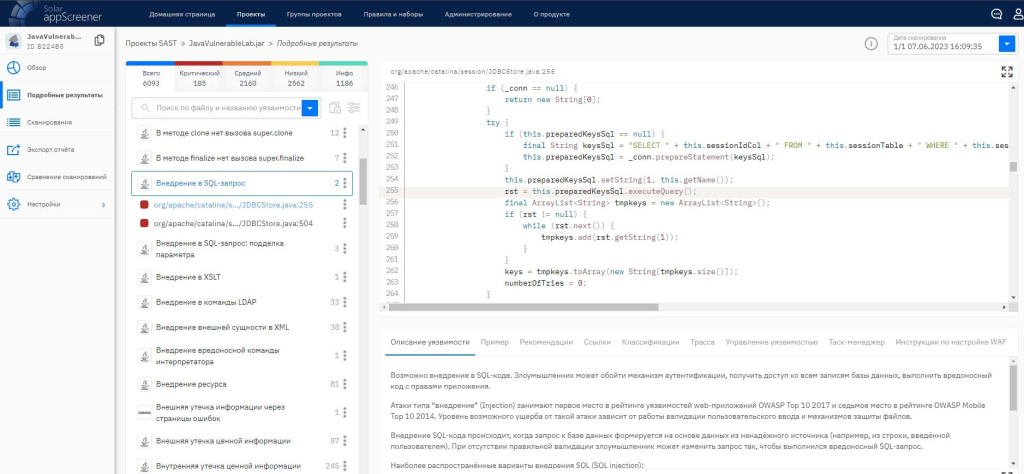This screenshot has width=1024, height=474.
Task: Copy project ID B224B6 icon
Action: pyautogui.click(x=99, y=40)
